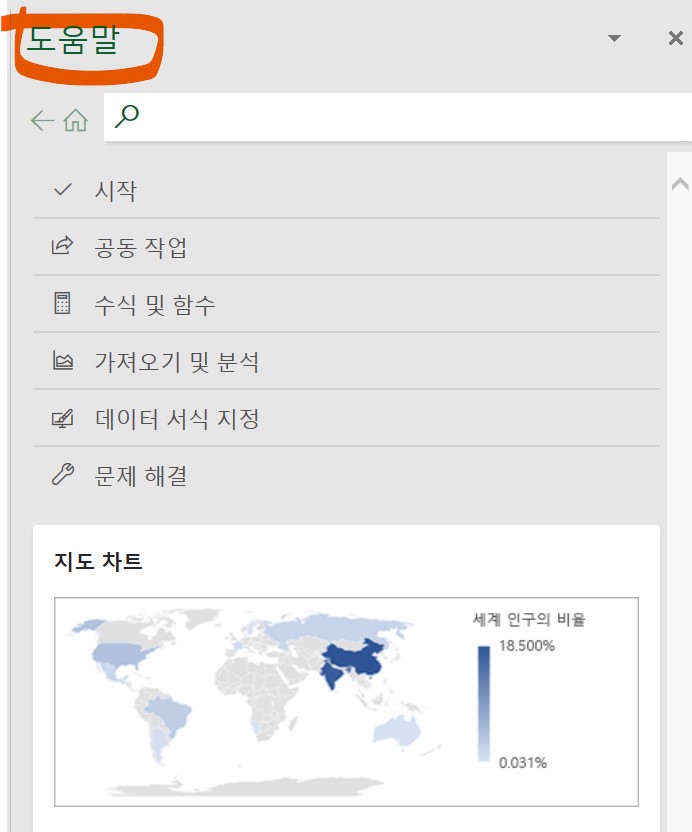The width and height of the screenshot is (692, 832).
Task: Click the share icon beside 공동 작업
Action: 63,246
